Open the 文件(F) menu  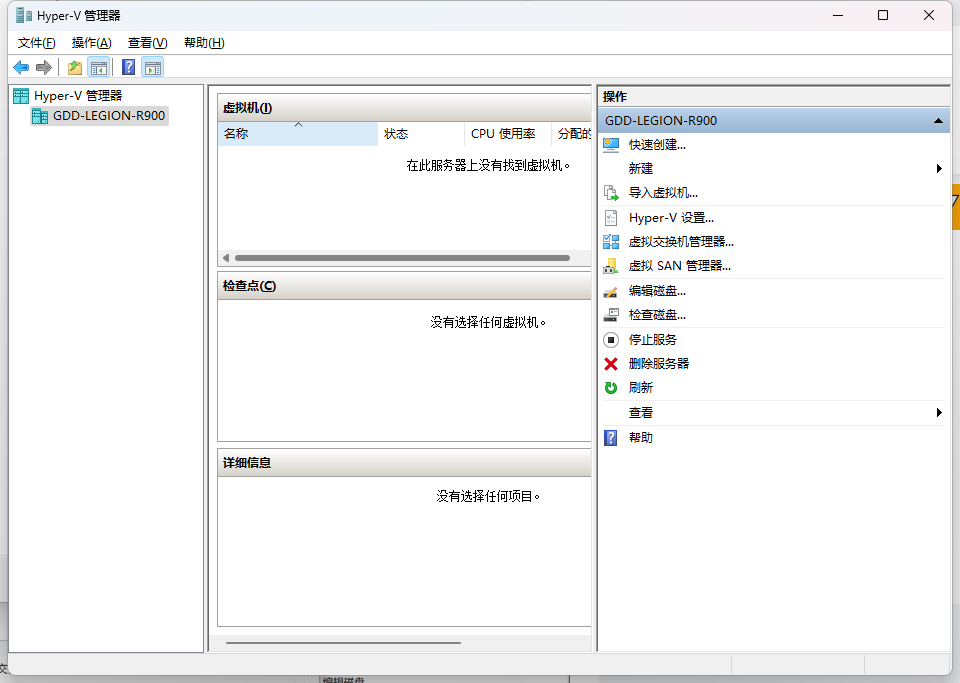click(37, 43)
